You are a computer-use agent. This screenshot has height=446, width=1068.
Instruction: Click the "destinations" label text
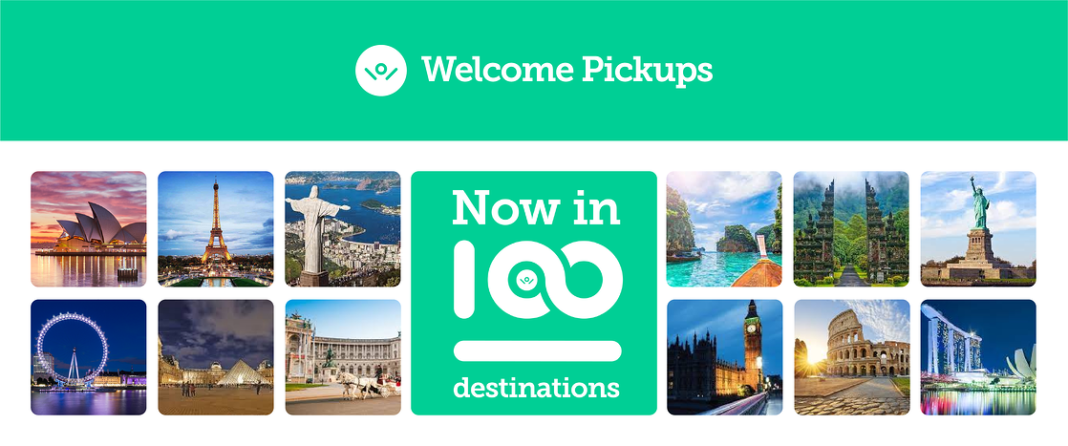click(536, 388)
